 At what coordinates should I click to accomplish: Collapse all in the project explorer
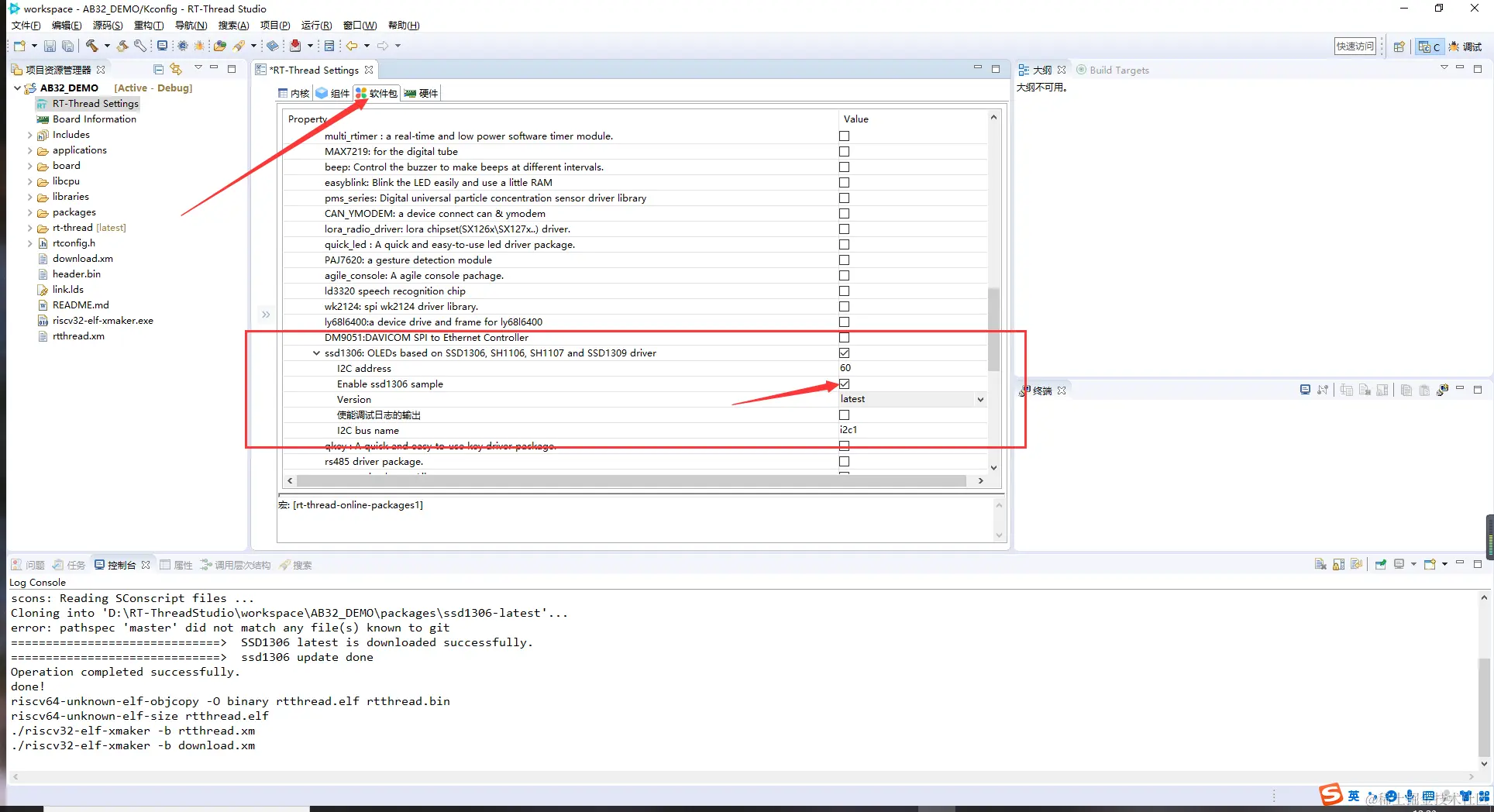point(158,69)
